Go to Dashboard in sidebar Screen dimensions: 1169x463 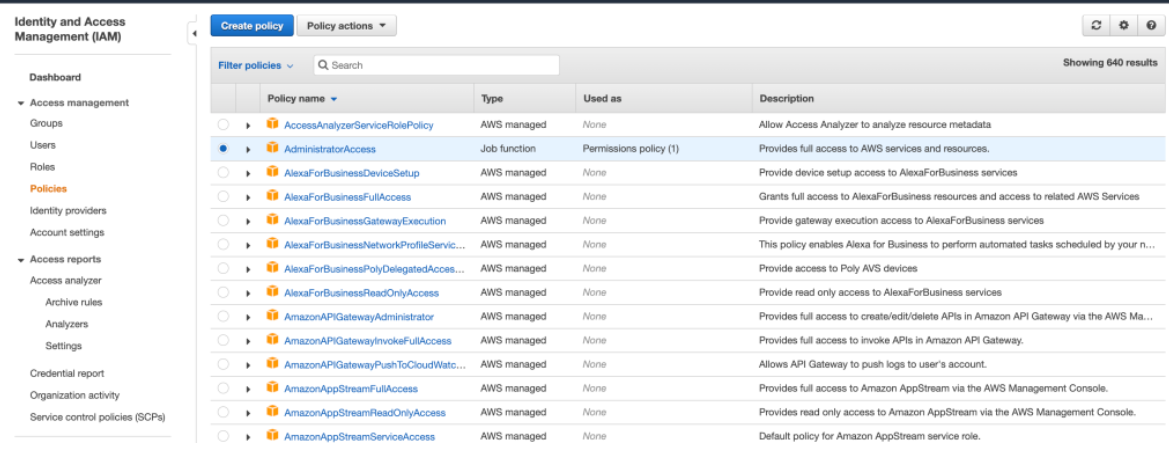tap(55, 77)
